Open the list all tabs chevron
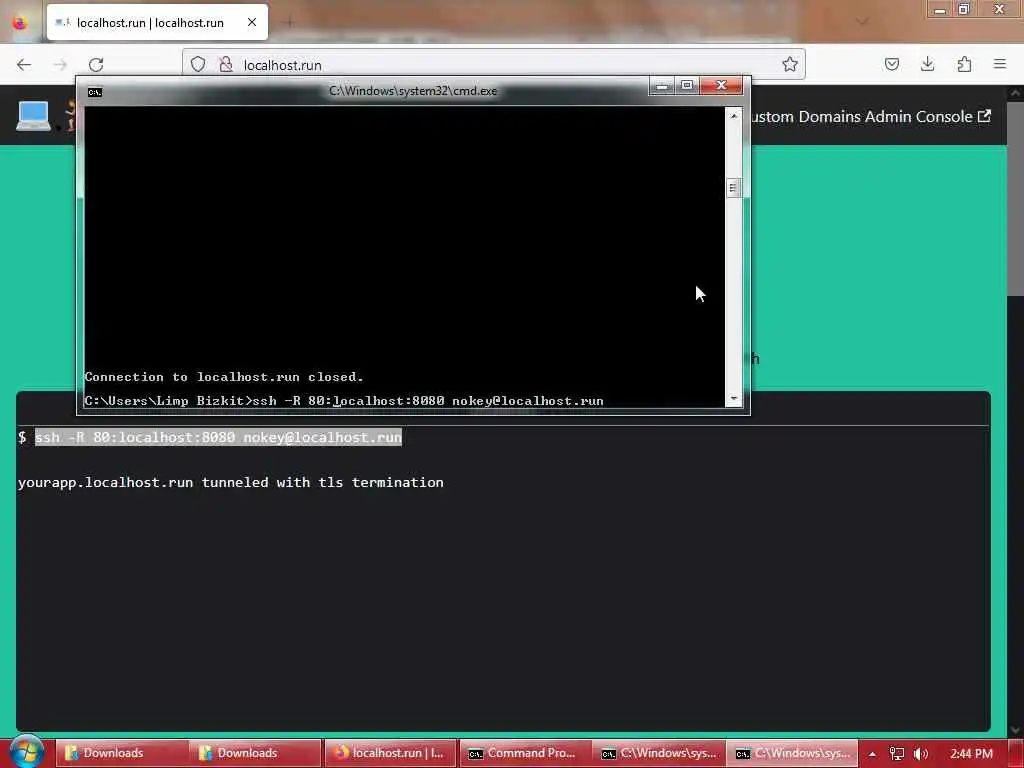 pos(862,22)
